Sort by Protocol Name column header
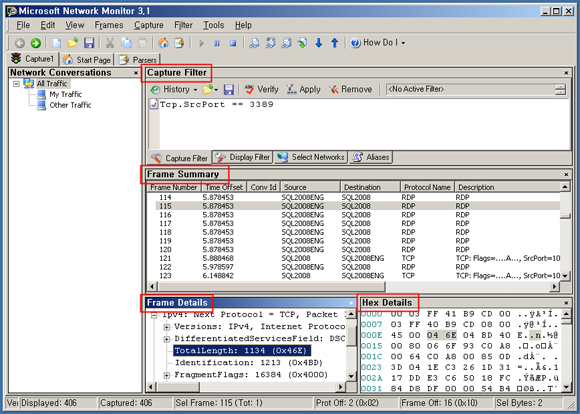Viewport: 580px width, 414px height. [x=427, y=187]
